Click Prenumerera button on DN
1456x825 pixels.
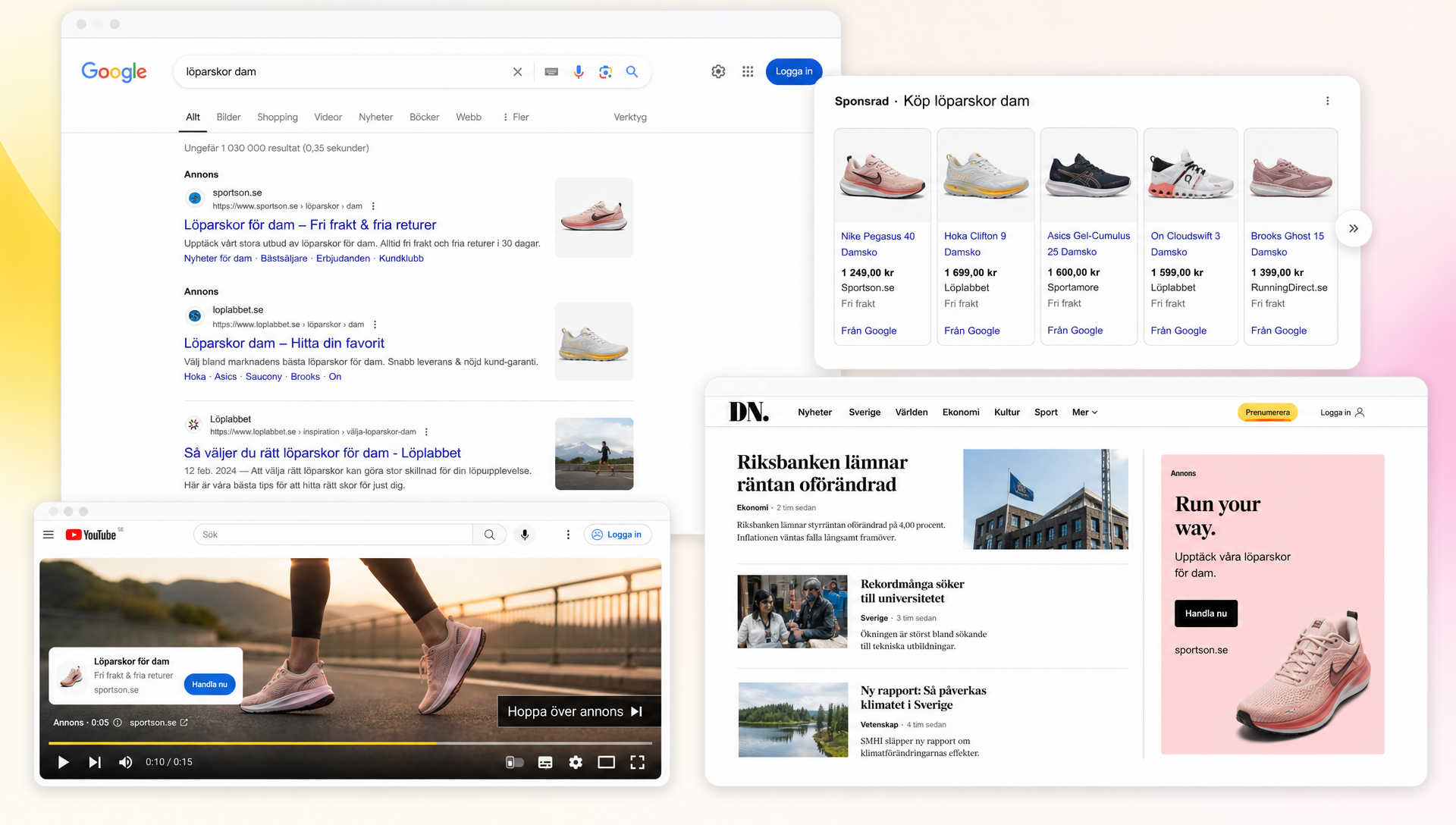pyautogui.click(x=1267, y=412)
